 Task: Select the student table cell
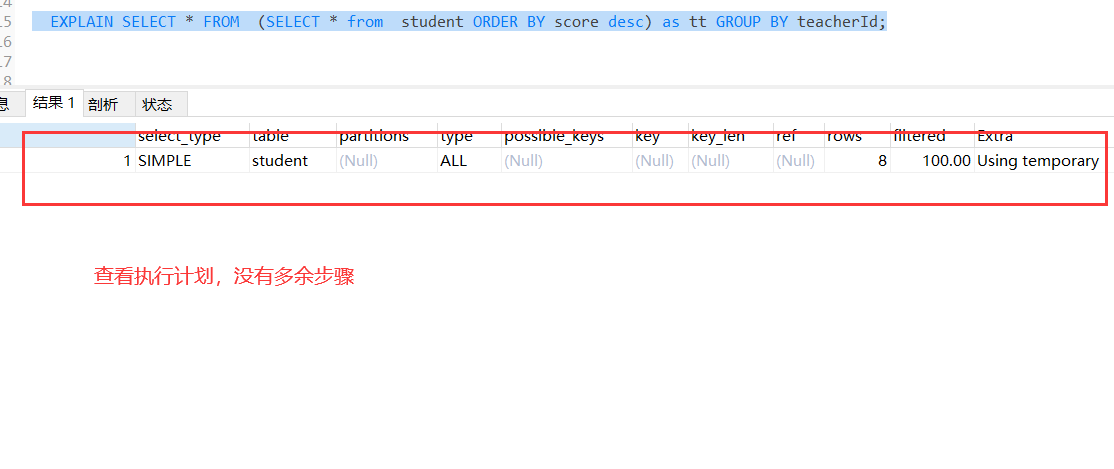tap(293, 161)
